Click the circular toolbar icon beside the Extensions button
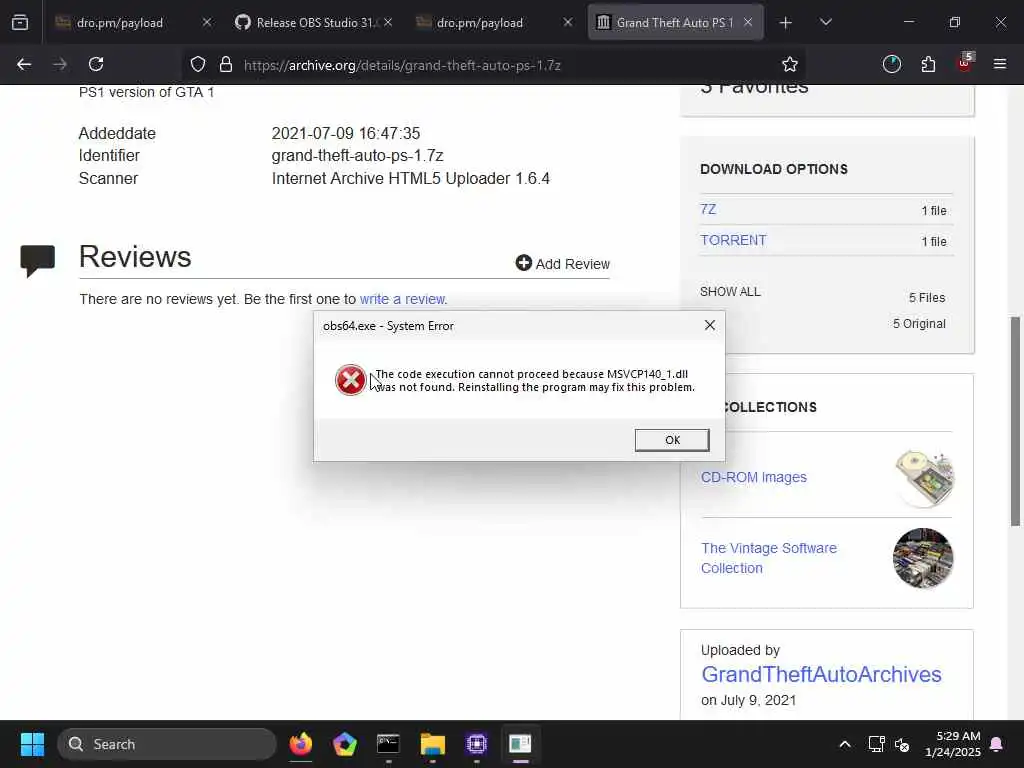The height and width of the screenshot is (768, 1024). 891,64
